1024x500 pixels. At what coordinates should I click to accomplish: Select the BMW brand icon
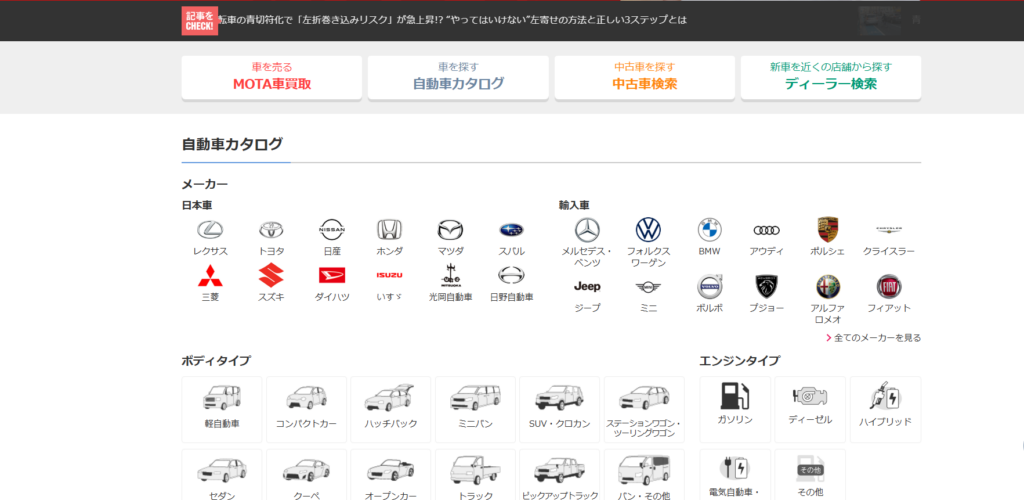709,230
